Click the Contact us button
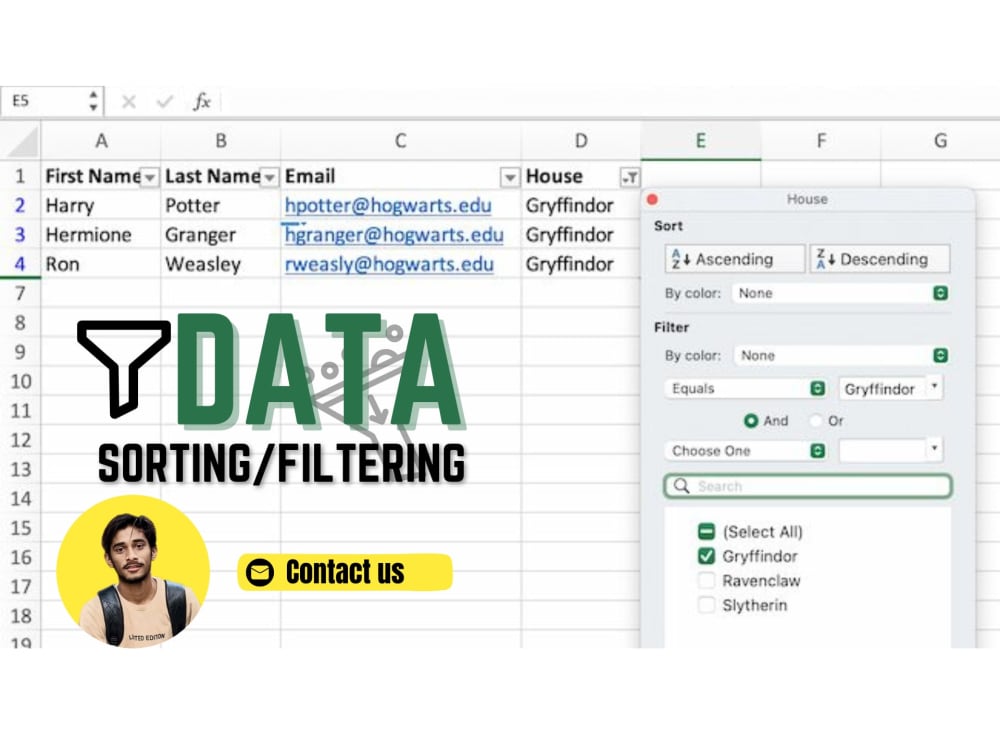 click(x=343, y=572)
